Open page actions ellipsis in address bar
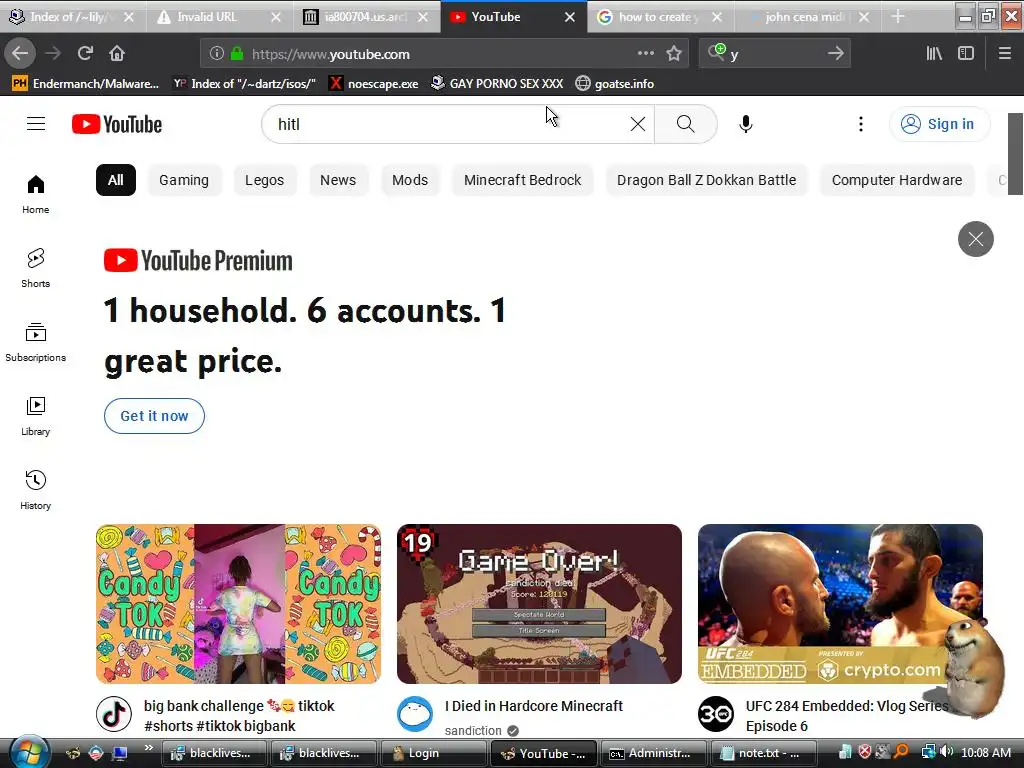Viewport: 1024px width, 768px height. [x=645, y=54]
